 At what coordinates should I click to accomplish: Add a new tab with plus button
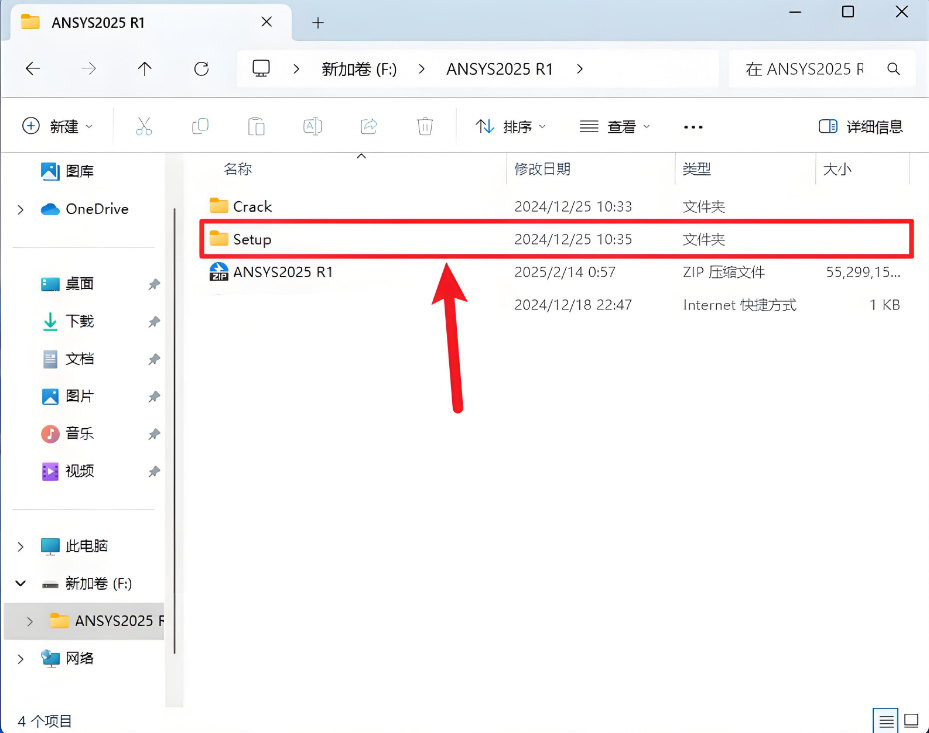(318, 23)
